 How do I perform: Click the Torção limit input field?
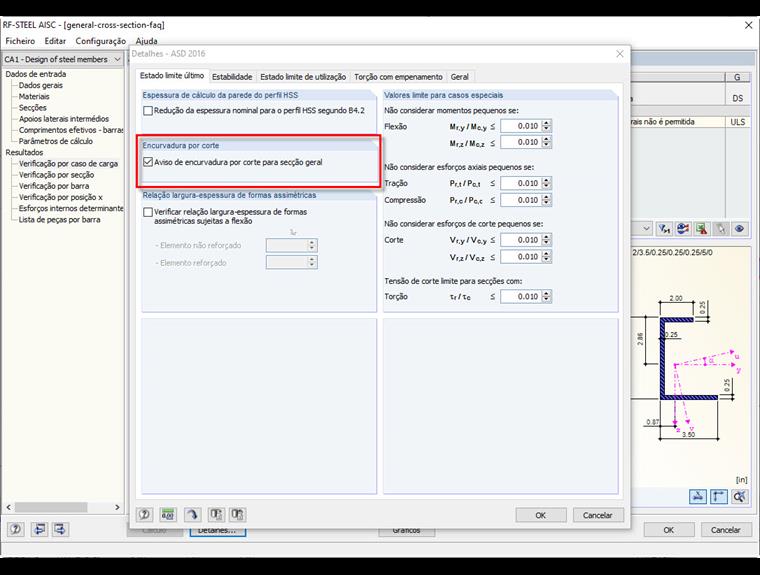tap(521, 296)
